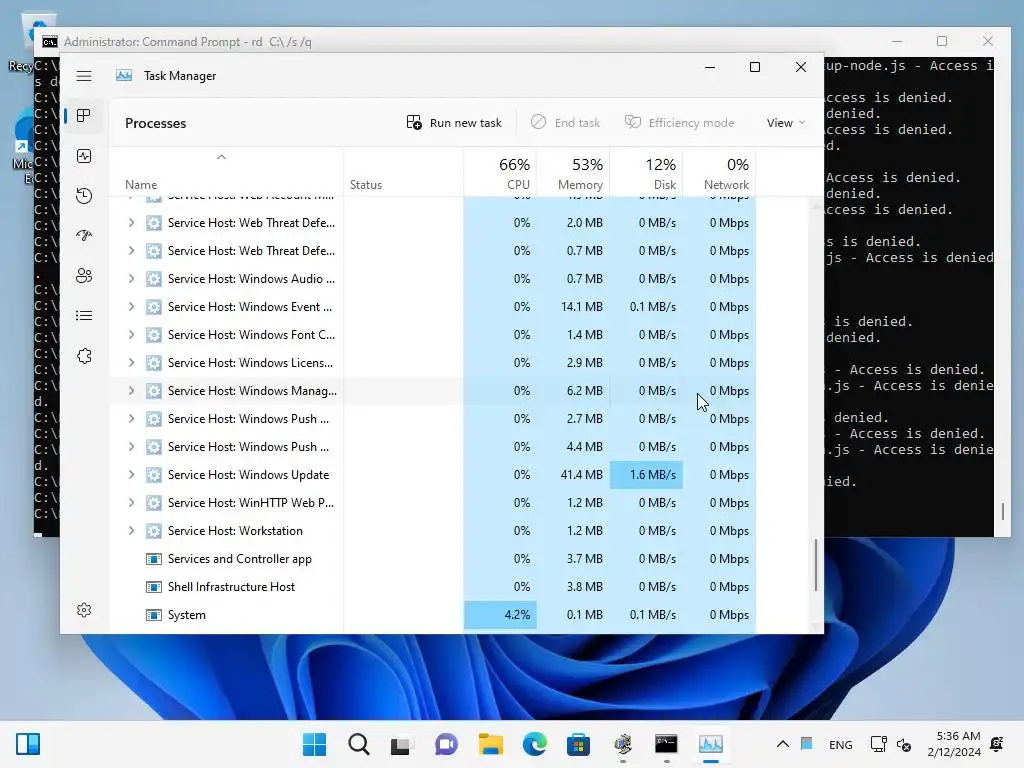This screenshot has width=1024, height=768.
Task: Open Microsoft Store from taskbar
Action: 579,744
